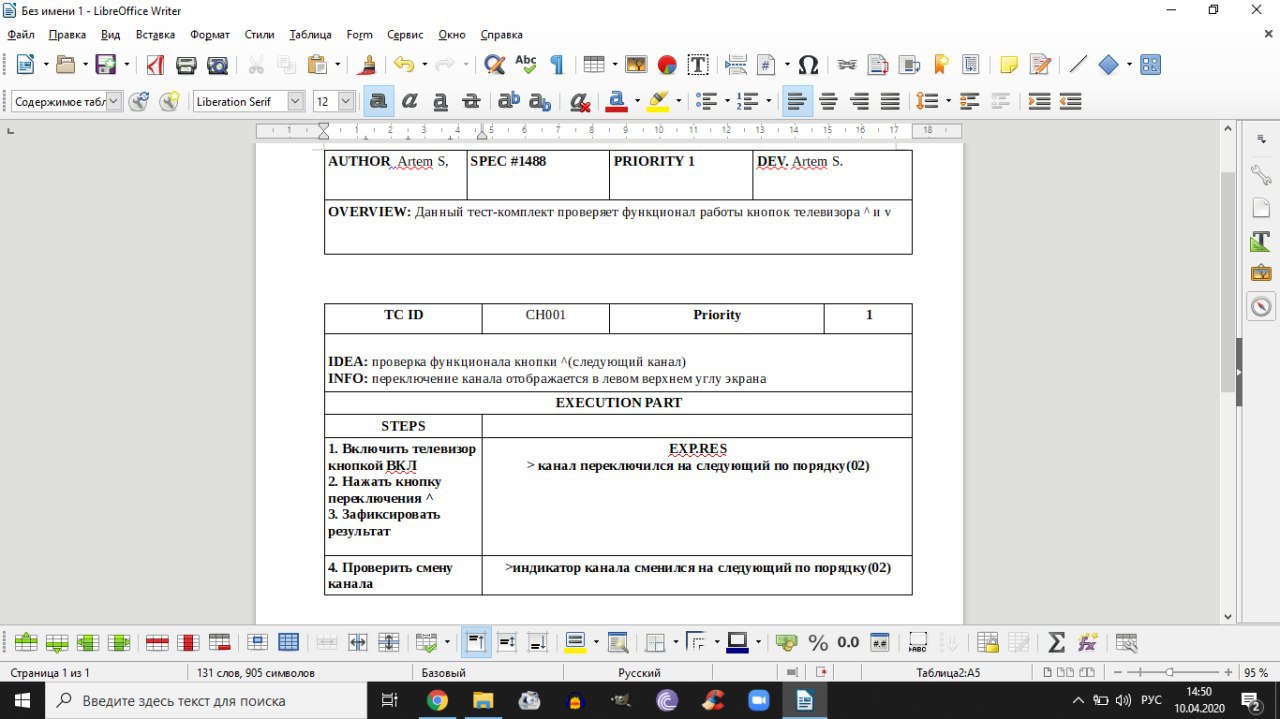1280x719 pixels.
Task: Click Страница 1 из 1 status field
Action: tap(50, 673)
